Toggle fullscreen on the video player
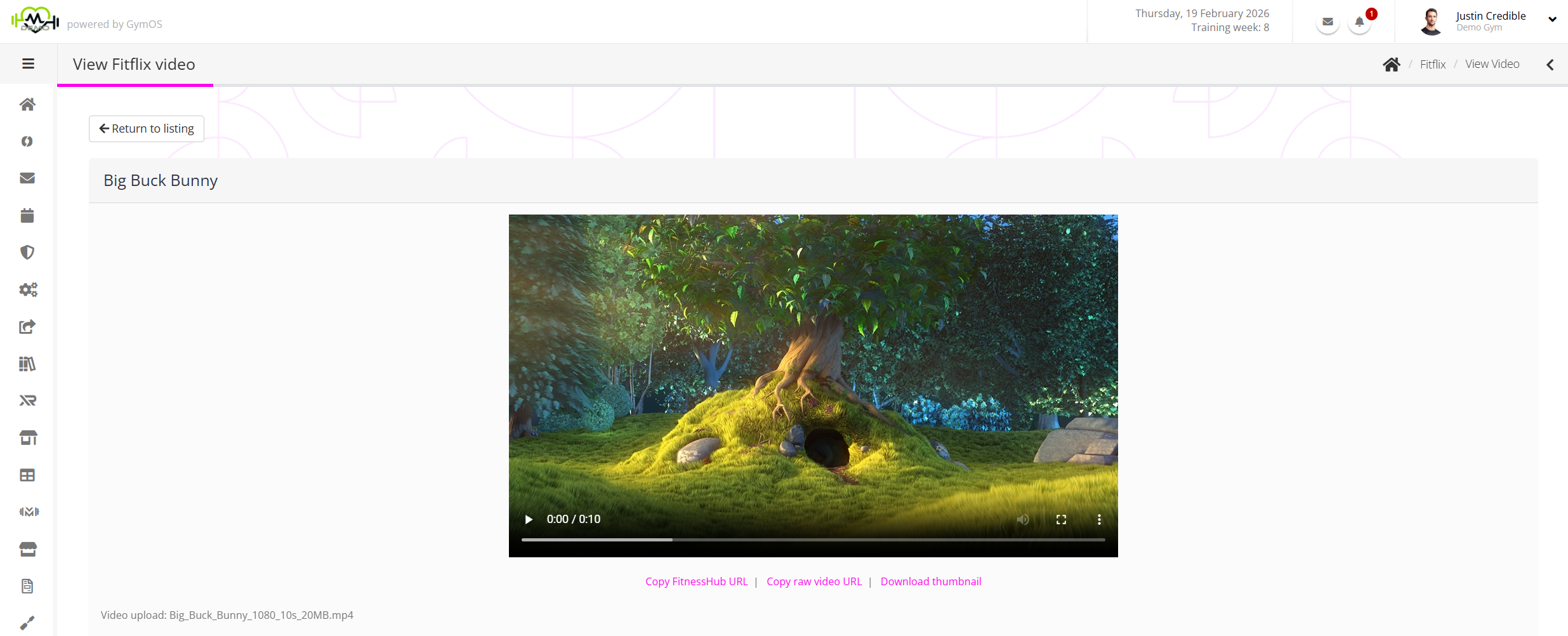The height and width of the screenshot is (636, 1568). point(1061,519)
